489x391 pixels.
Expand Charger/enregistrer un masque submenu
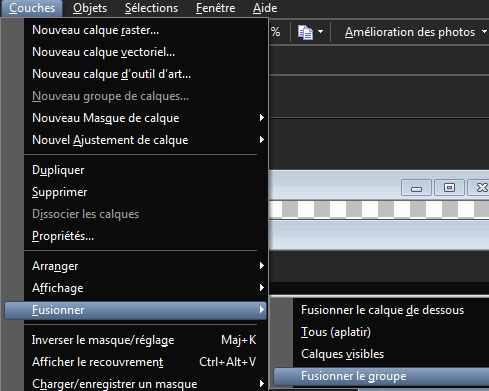point(146,383)
